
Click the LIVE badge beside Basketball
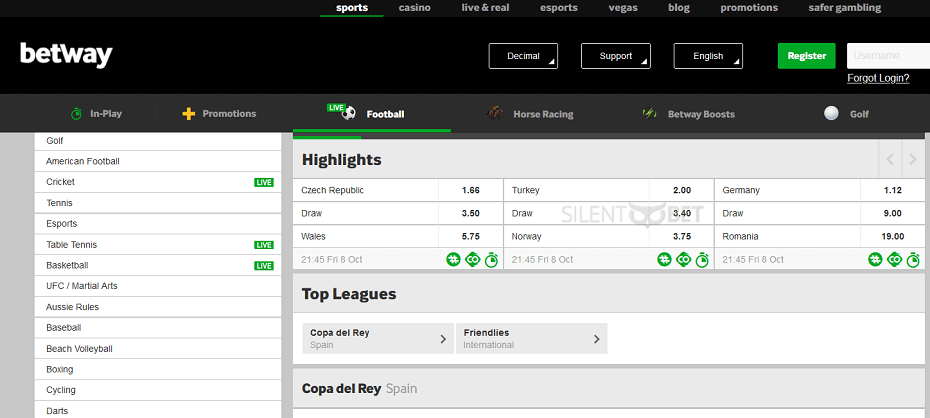point(264,266)
